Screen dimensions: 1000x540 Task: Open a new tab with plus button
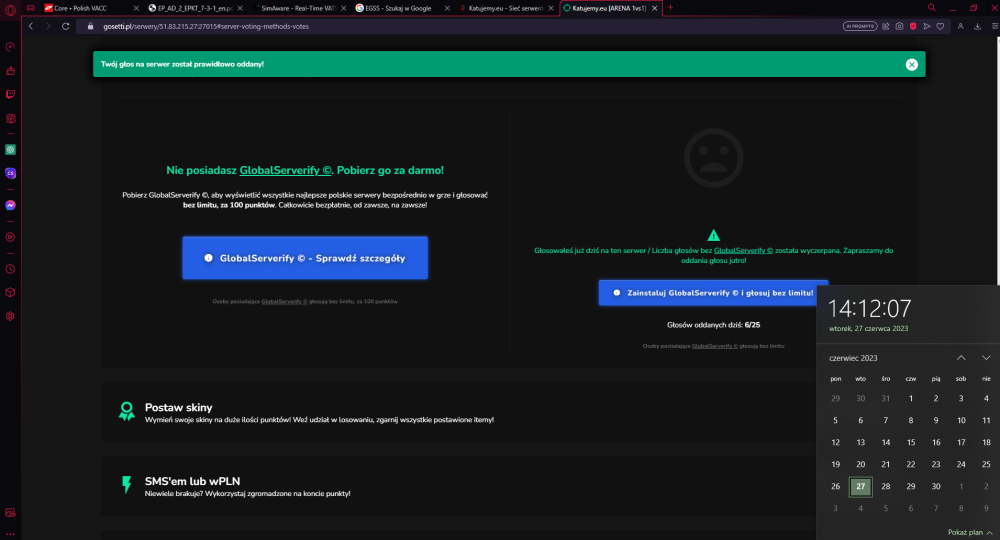(x=670, y=8)
